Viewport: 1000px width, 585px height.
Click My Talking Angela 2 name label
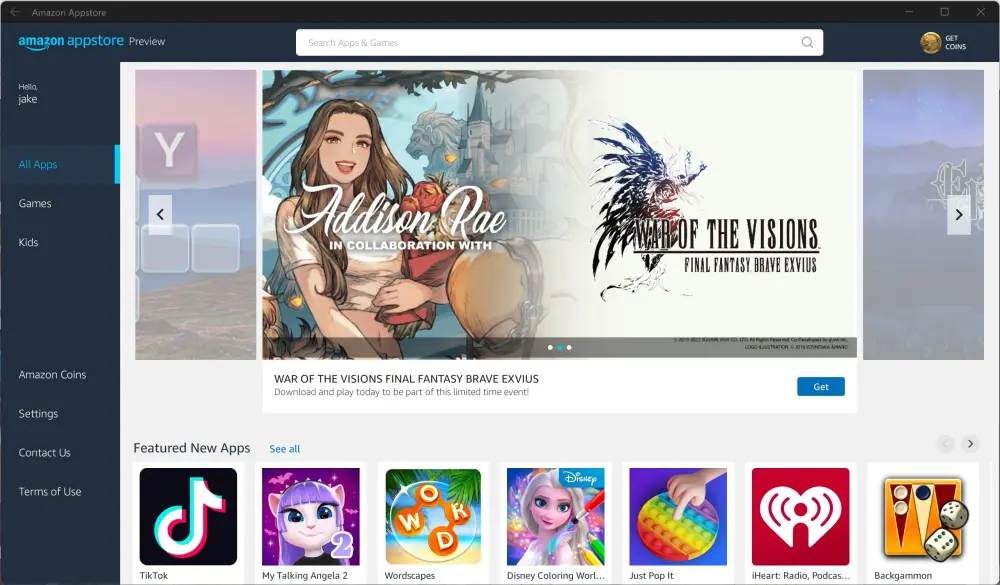(305, 575)
